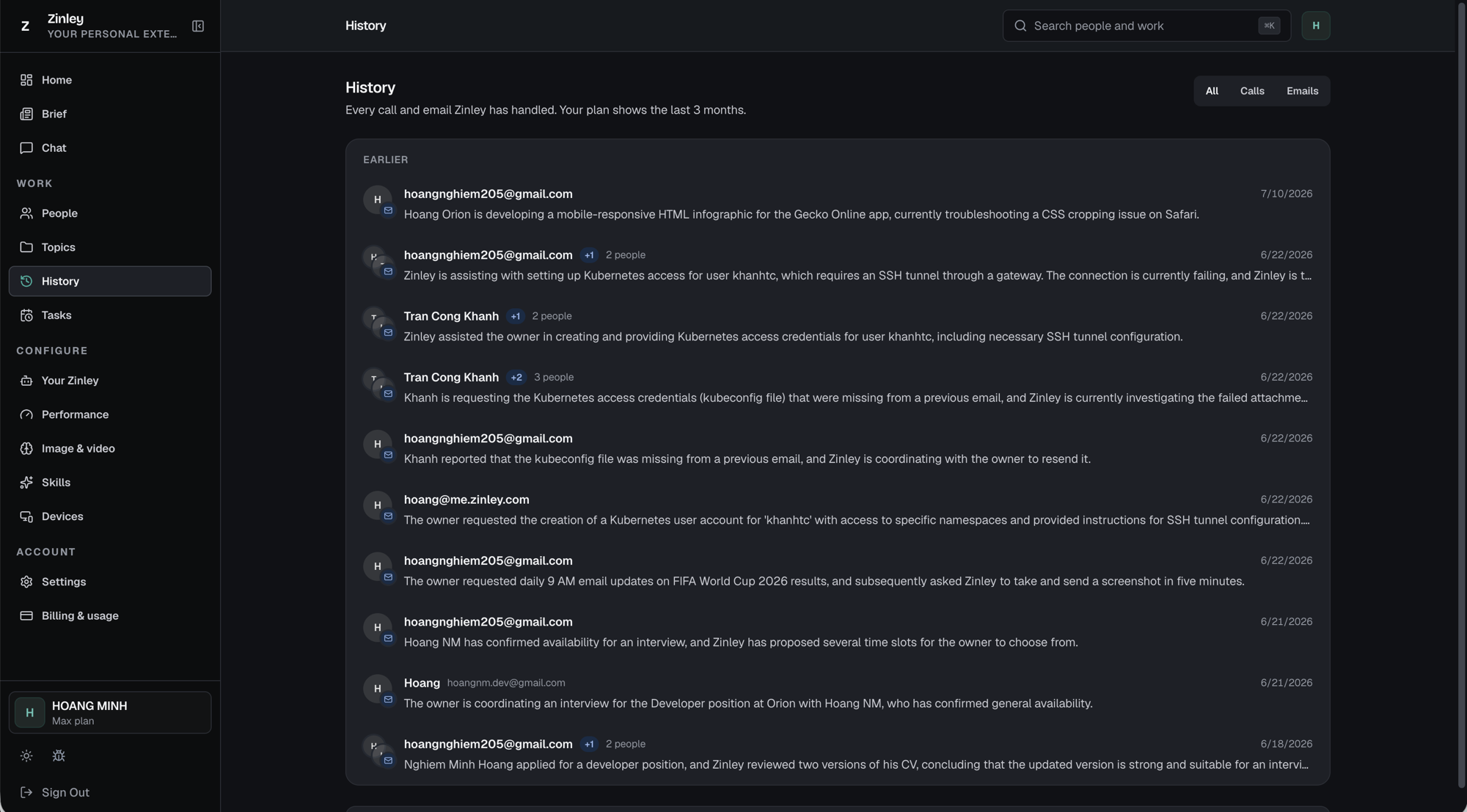
Task: Click the ⌘K shortcut badge
Action: 1269,26
